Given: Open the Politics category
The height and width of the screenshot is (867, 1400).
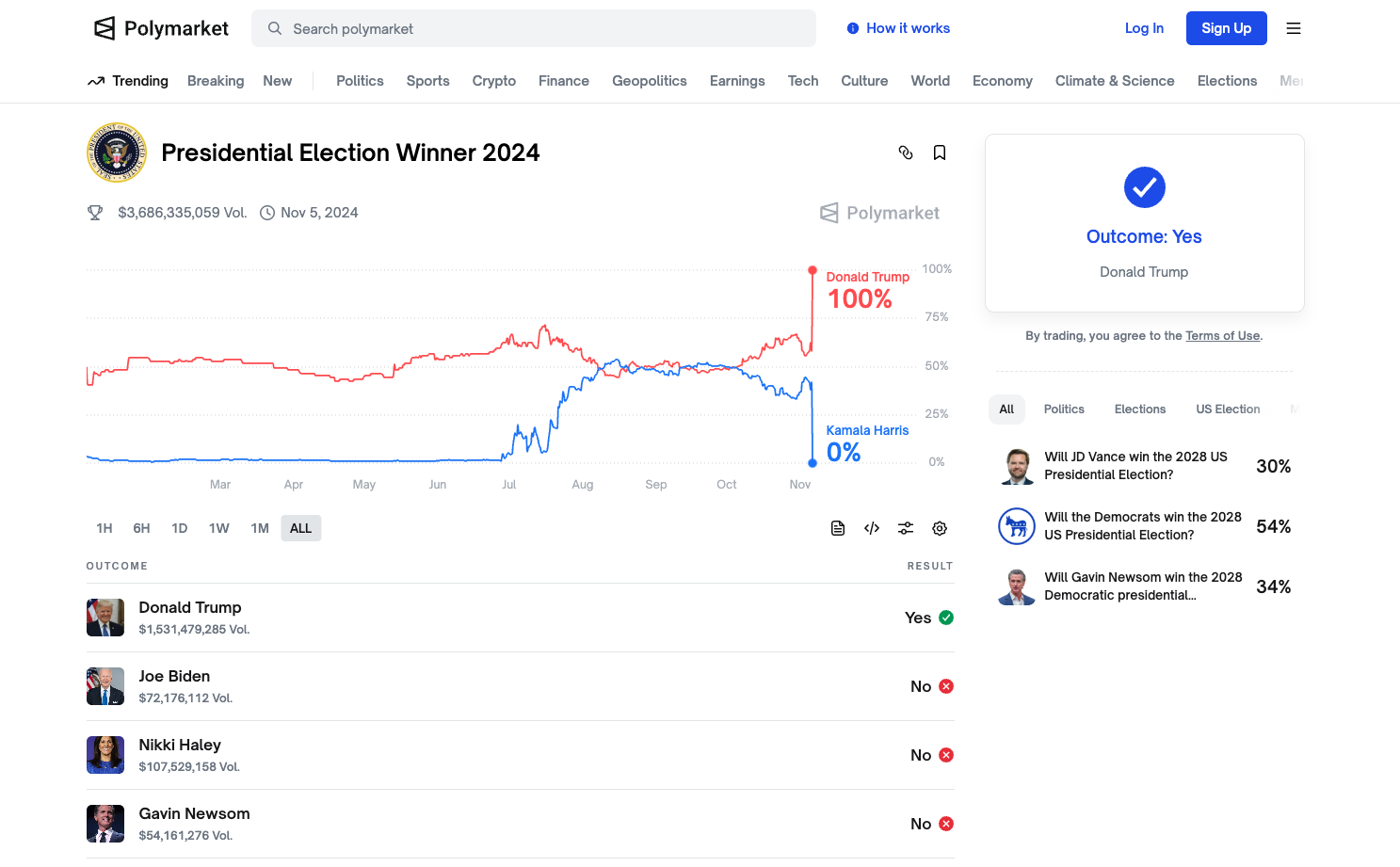Looking at the screenshot, I should pyautogui.click(x=360, y=81).
